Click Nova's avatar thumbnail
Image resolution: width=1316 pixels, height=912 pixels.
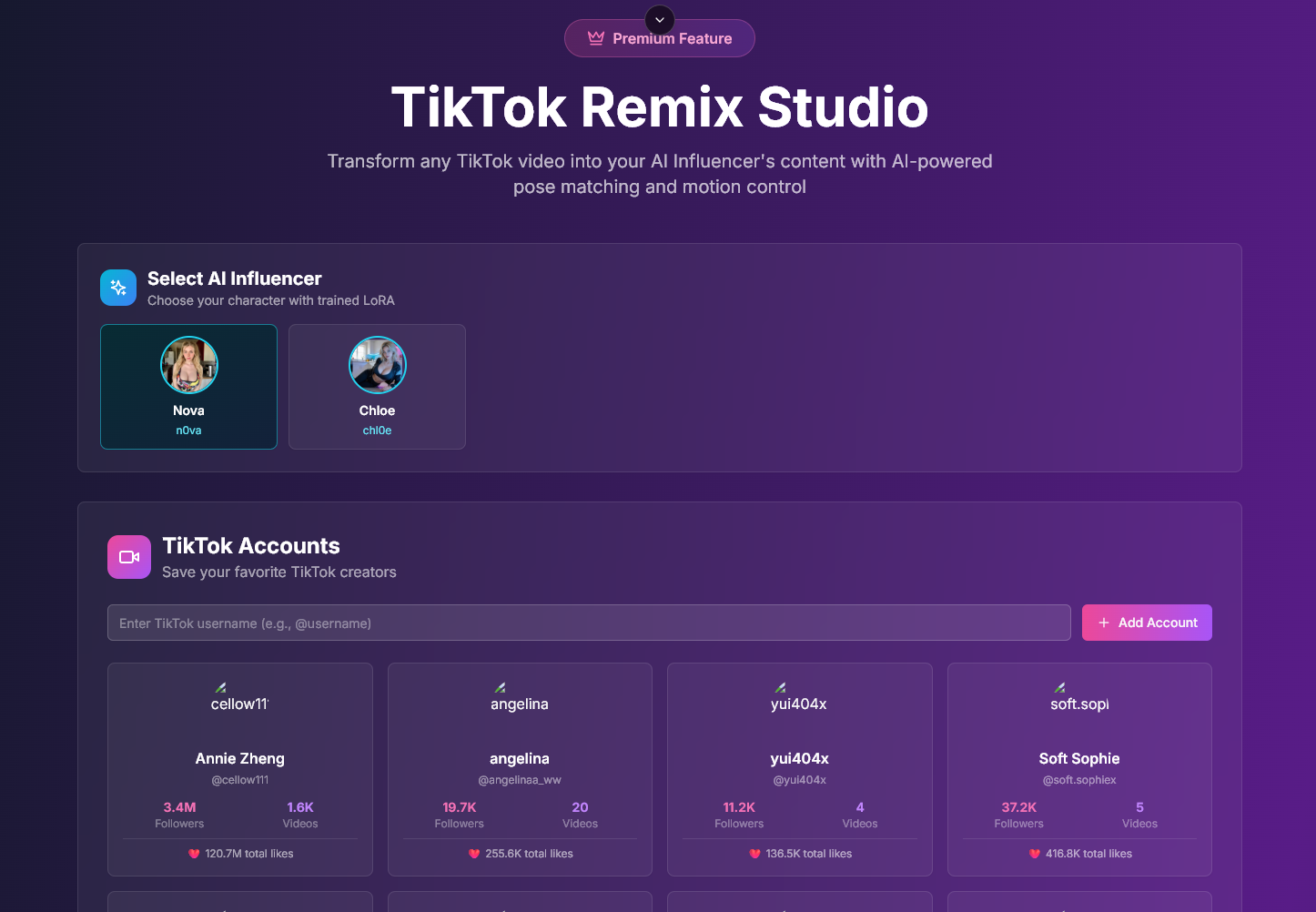point(189,365)
